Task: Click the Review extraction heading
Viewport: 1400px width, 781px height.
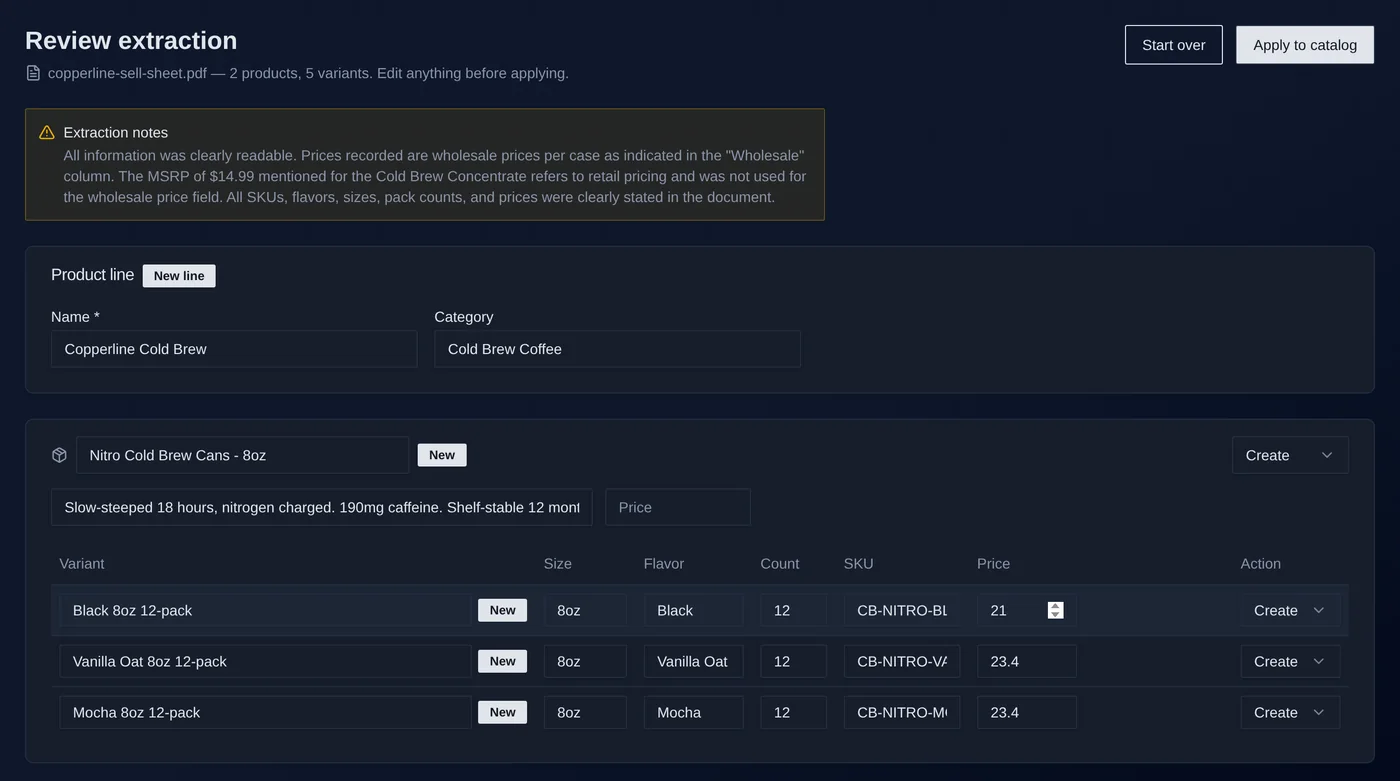Action: click(x=131, y=40)
